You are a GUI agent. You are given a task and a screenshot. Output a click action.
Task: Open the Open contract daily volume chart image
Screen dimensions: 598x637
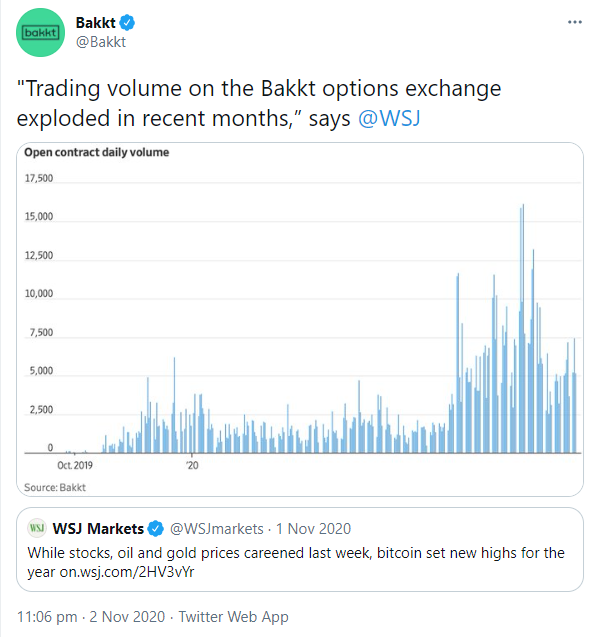pos(300,319)
